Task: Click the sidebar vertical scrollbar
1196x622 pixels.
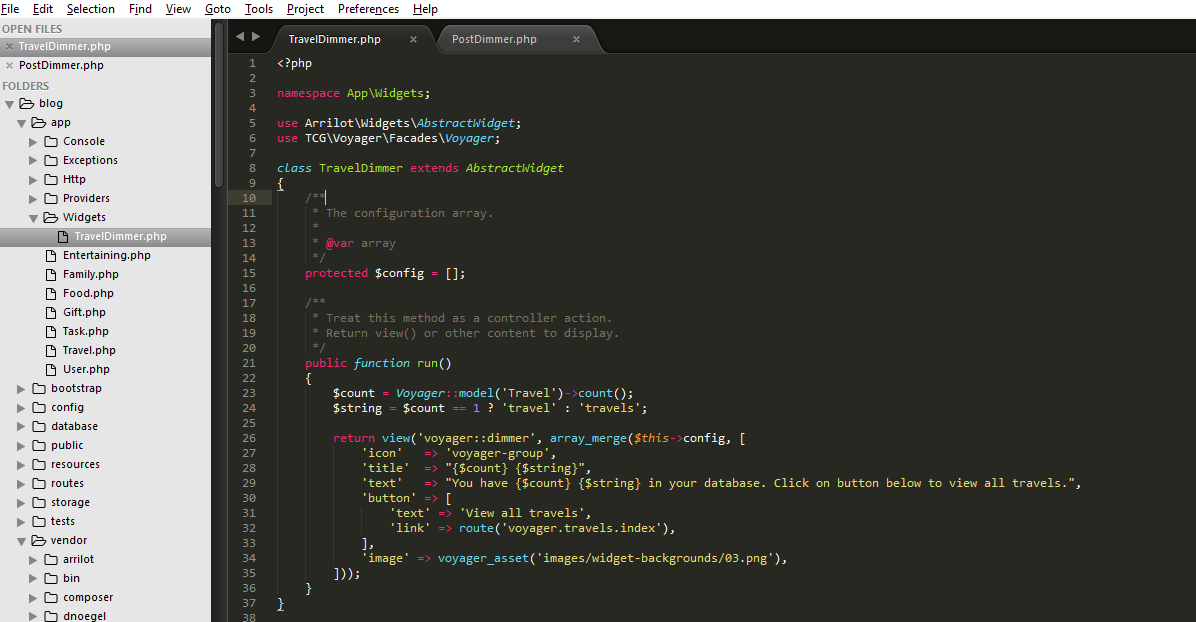Action: 219,105
